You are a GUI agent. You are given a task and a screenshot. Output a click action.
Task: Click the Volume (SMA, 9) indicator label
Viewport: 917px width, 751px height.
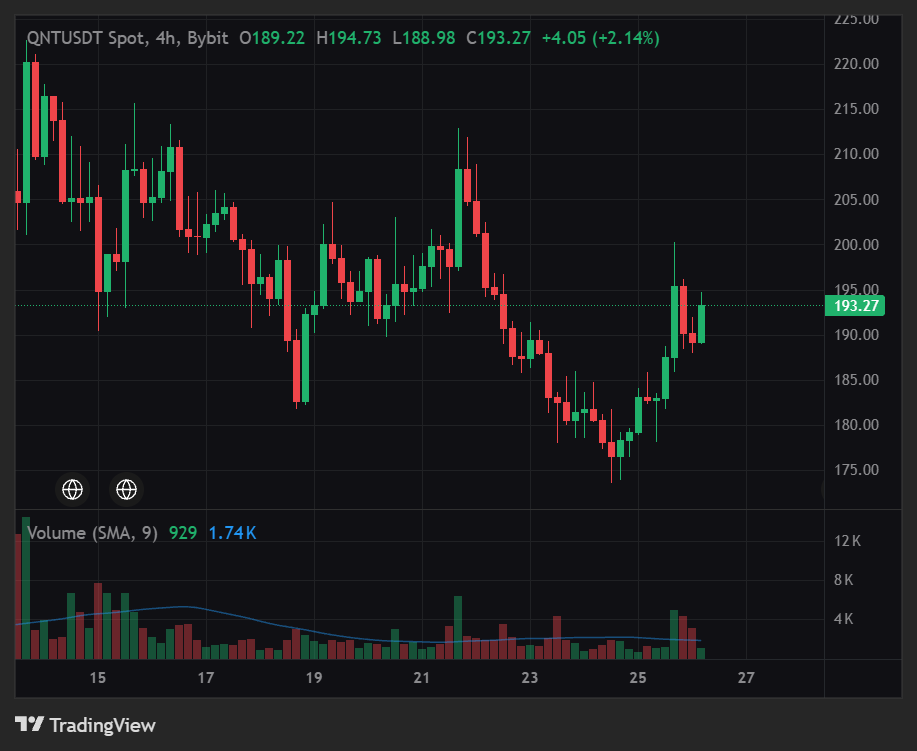[x=92, y=533]
